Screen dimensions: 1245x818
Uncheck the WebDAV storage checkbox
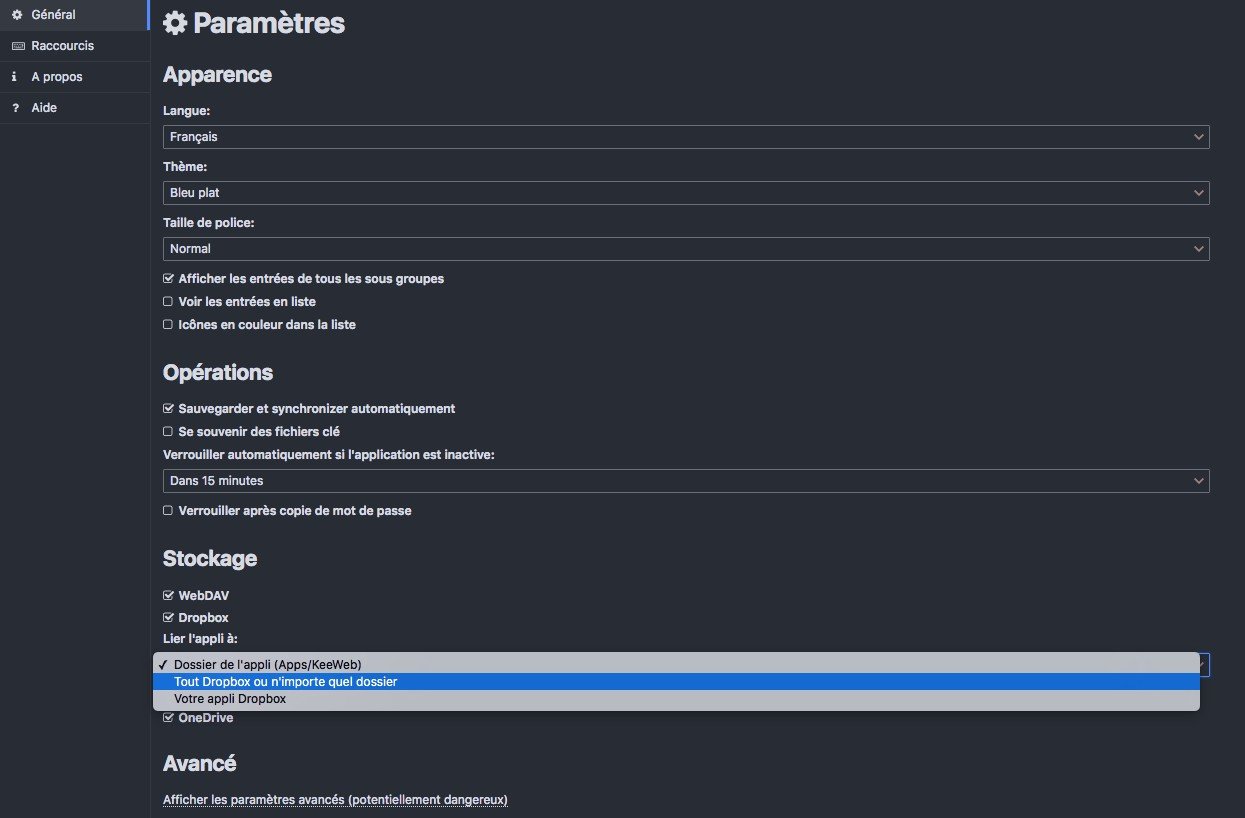coord(168,596)
